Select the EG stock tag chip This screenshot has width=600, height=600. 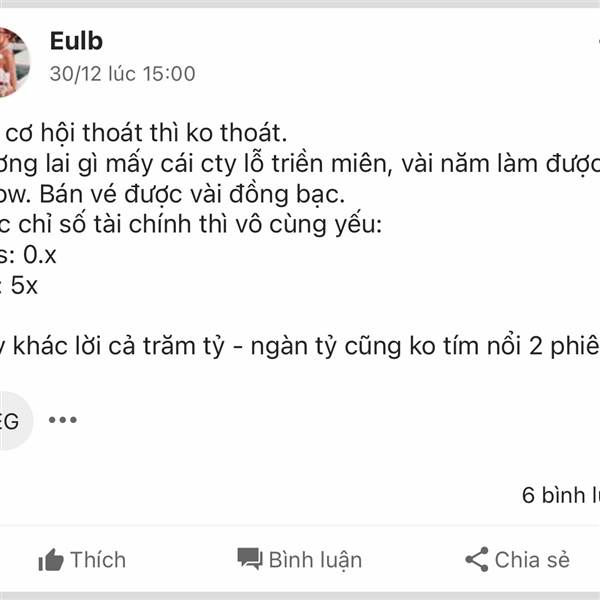tap(13, 421)
